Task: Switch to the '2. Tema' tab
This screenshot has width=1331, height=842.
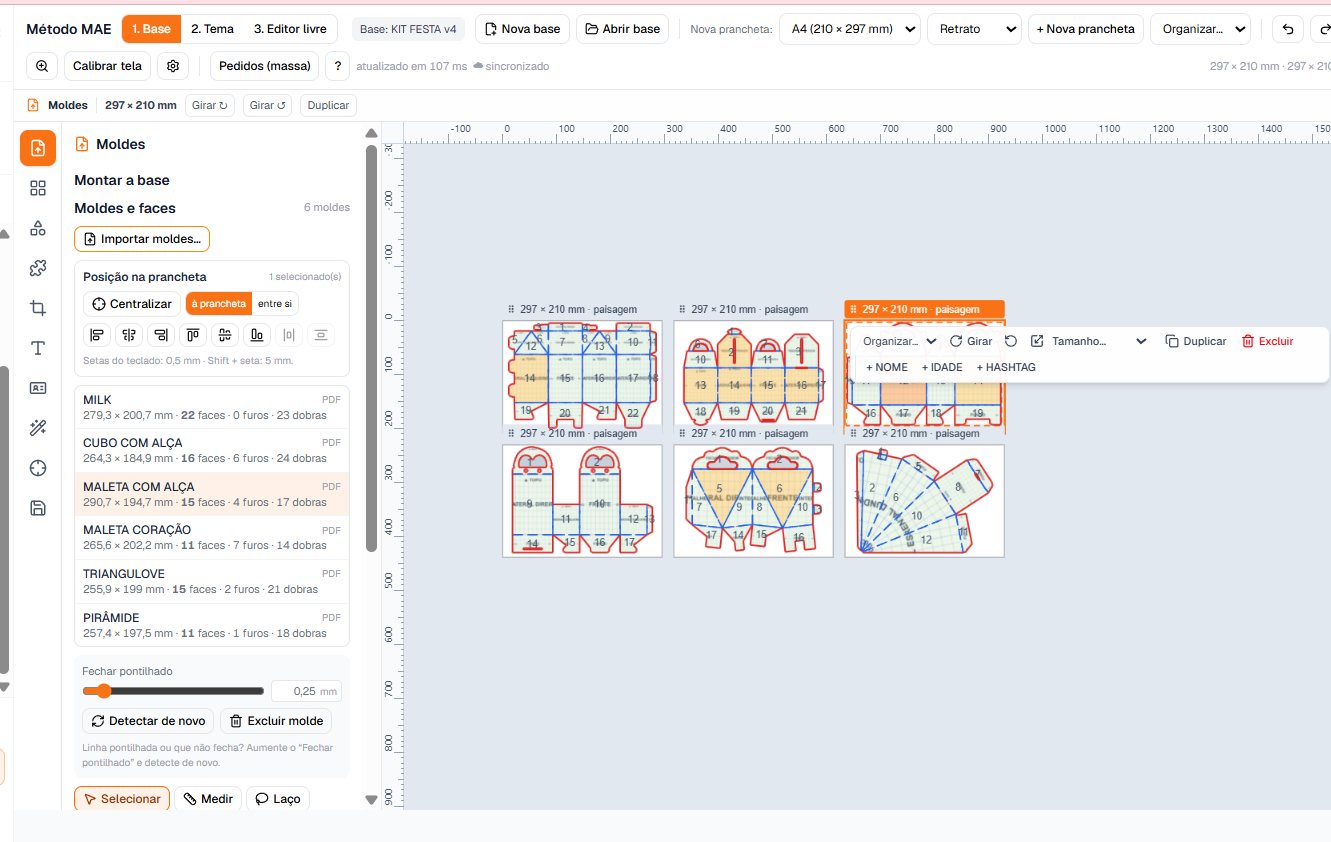Action: tap(212, 29)
